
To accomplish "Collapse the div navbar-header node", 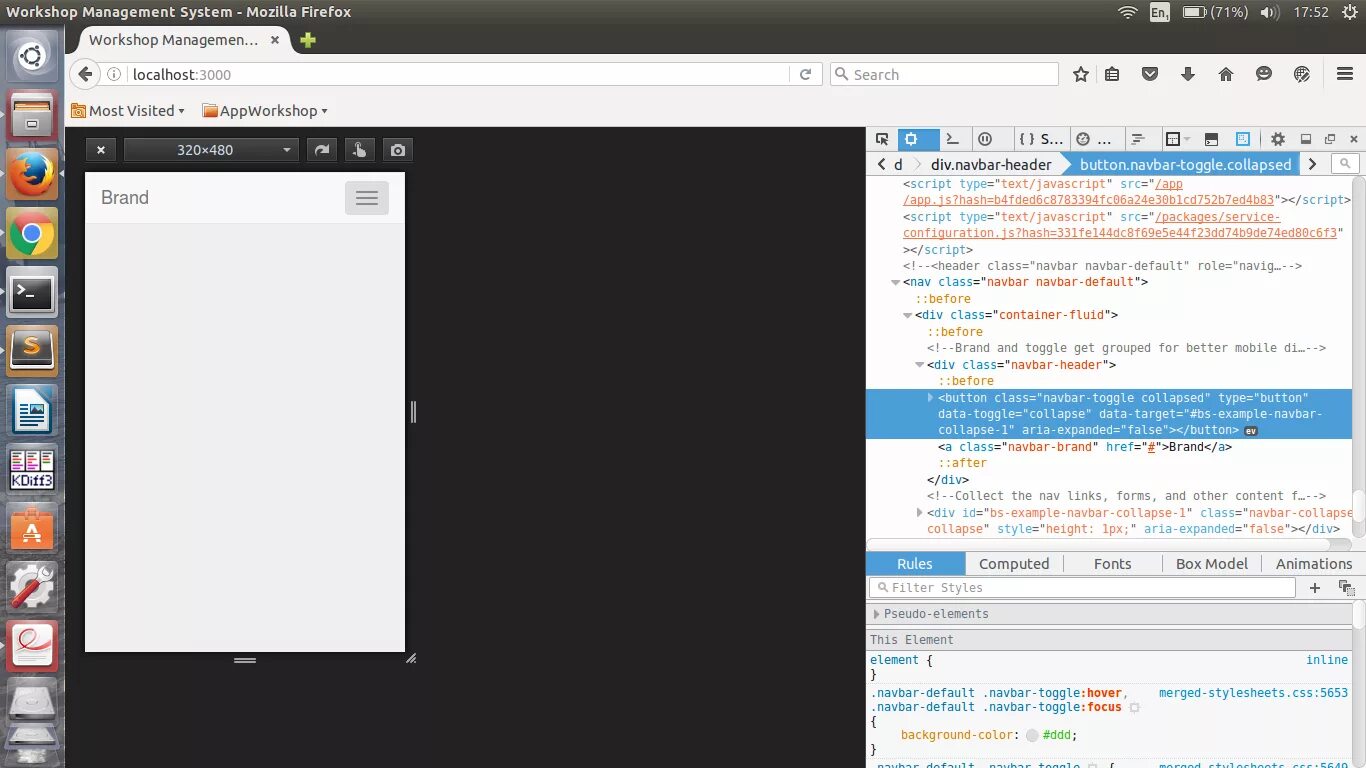I will coord(919,365).
